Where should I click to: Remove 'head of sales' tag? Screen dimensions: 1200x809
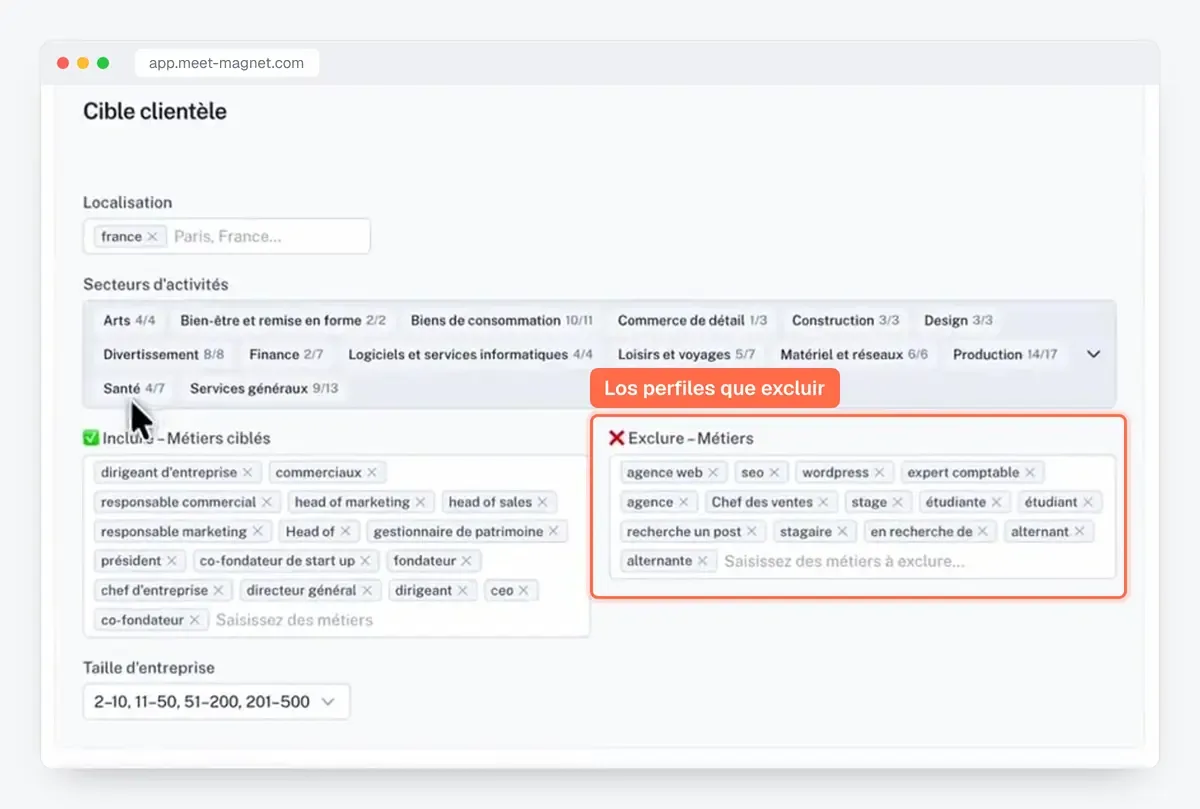click(x=542, y=502)
